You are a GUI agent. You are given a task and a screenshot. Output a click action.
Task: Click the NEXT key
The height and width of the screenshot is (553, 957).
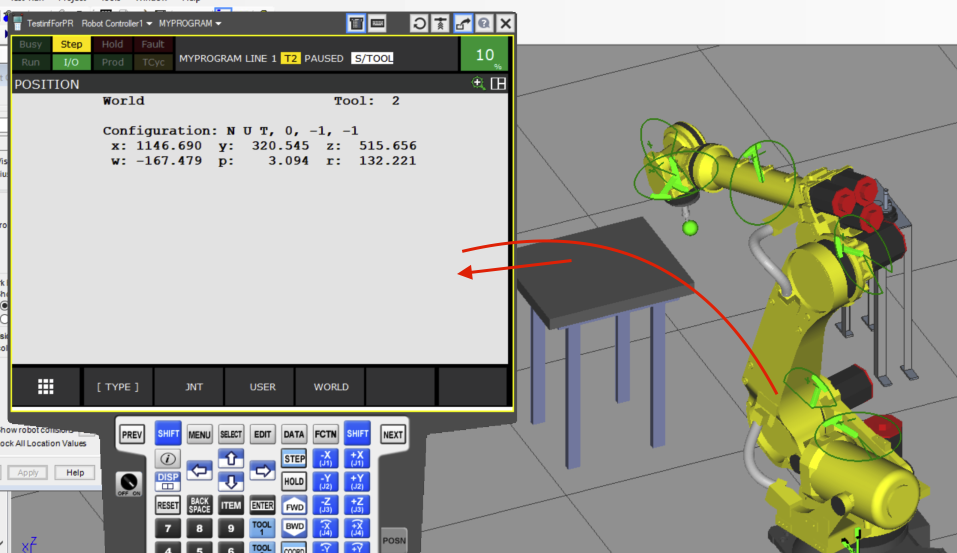tap(392, 435)
